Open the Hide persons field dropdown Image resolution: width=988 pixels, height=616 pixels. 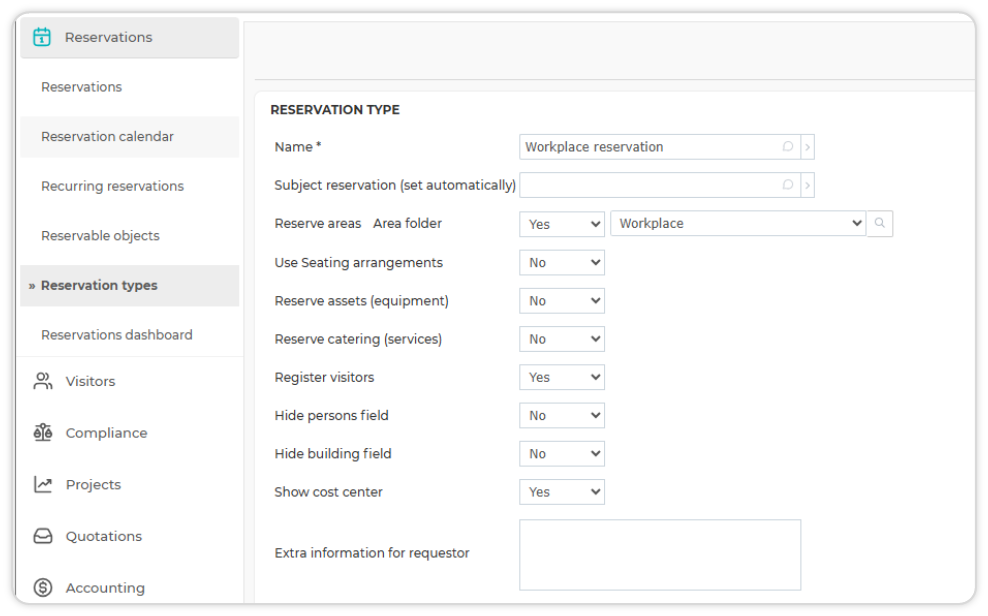point(562,416)
